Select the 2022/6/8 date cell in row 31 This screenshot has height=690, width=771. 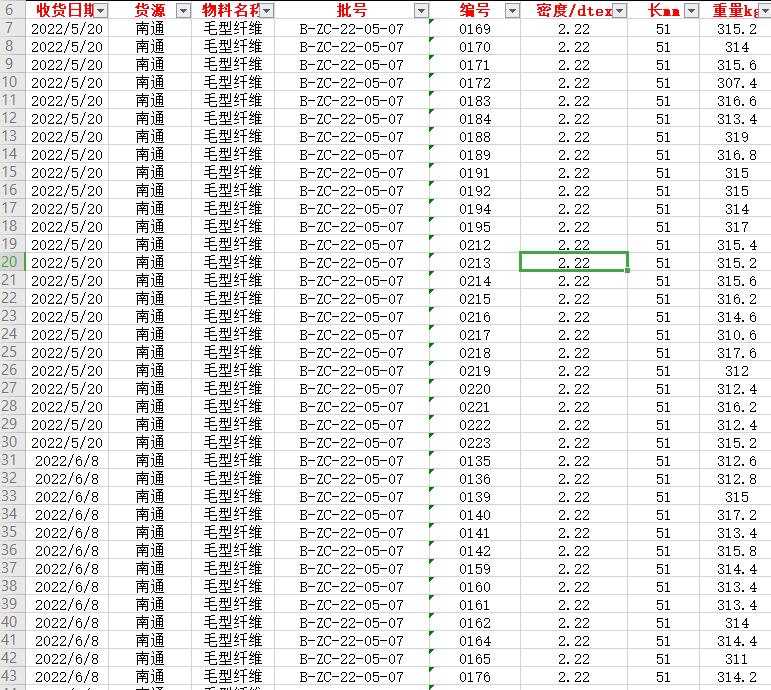coord(67,461)
